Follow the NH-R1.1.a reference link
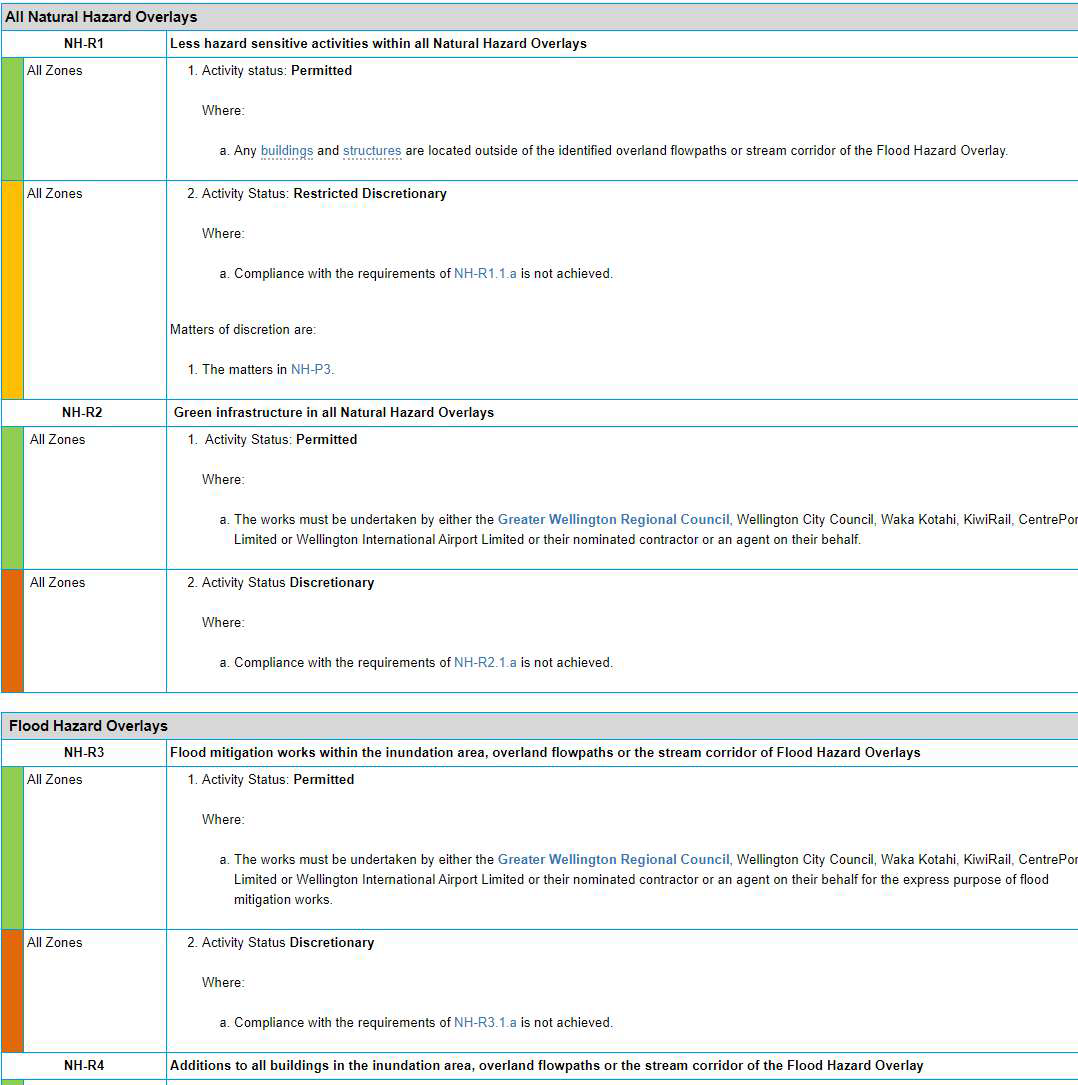This screenshot has width=1078, height=1085. [485, 274]
